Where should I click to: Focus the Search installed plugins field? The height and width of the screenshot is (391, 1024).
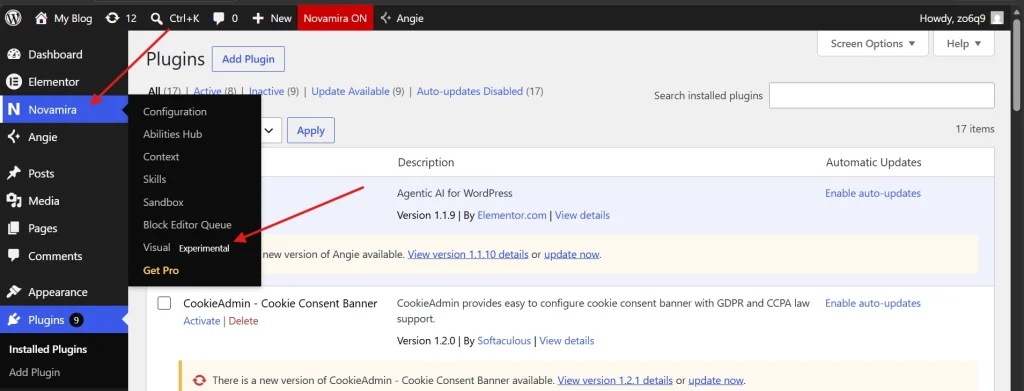882,95
